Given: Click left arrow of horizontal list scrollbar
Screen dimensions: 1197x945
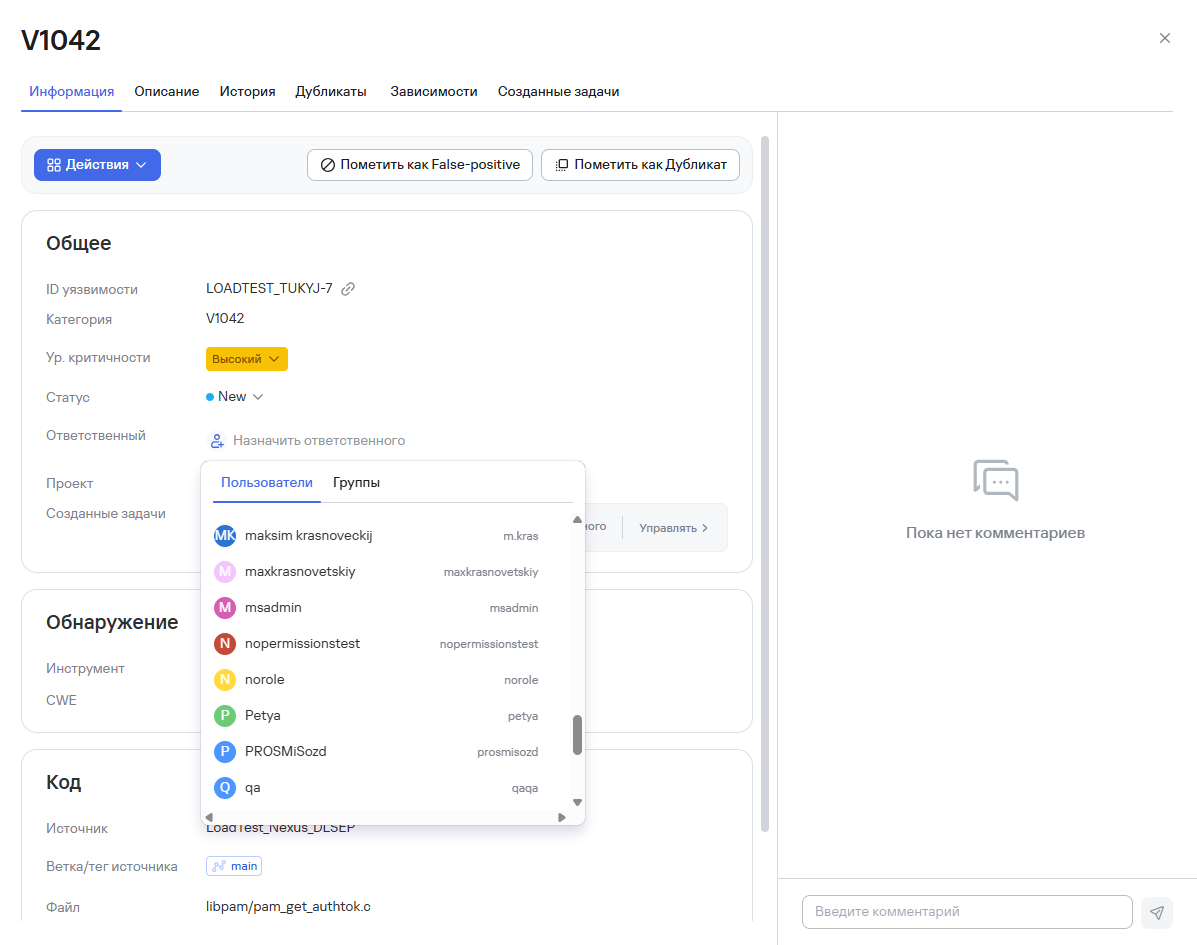Looking at the screenshot, I should (209, 818).
